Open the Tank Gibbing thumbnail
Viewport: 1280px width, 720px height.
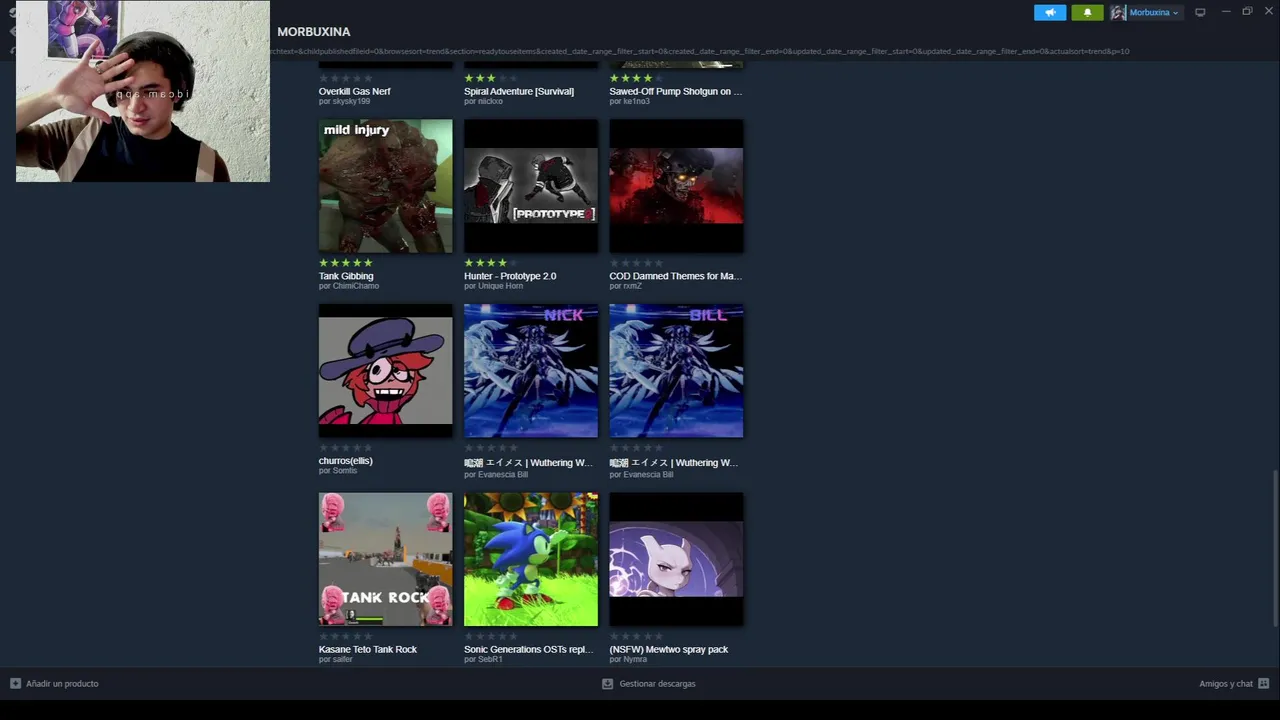[385, 186]
